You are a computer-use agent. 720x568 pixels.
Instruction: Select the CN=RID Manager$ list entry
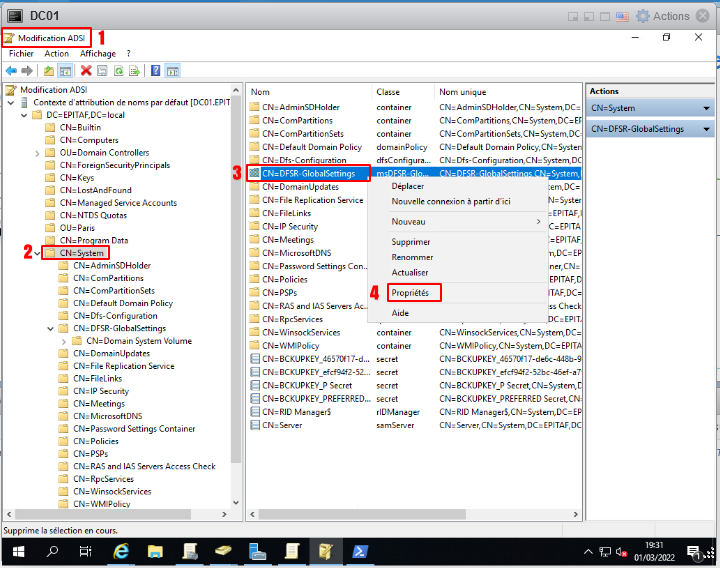pyautogui.click(x=300, y=411)
